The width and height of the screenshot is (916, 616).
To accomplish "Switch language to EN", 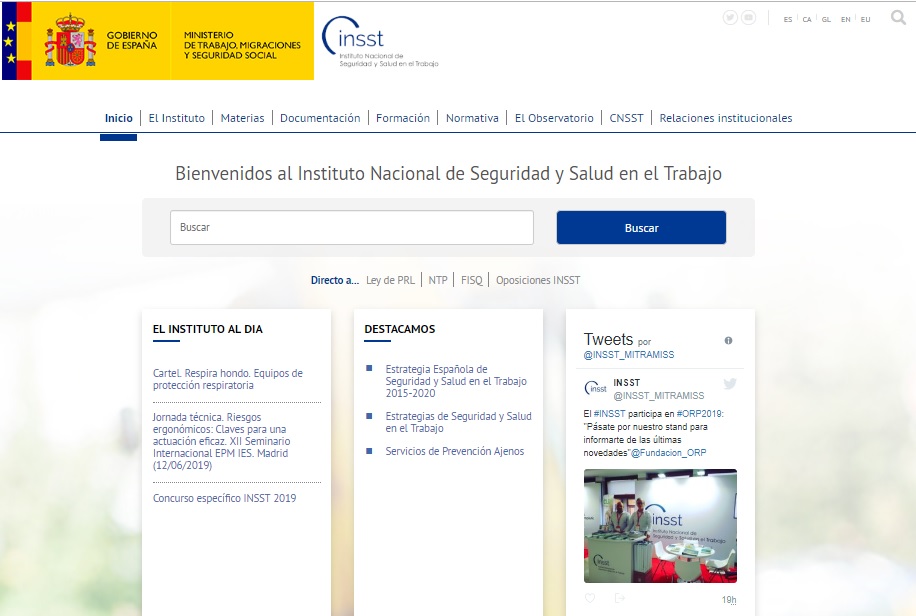I will tap(846, 19).
